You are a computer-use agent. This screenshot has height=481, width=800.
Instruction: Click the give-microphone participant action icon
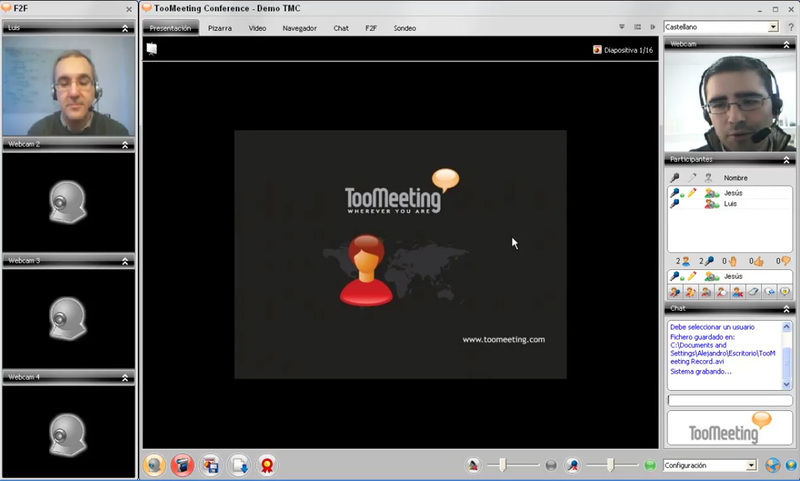point(675,292)
